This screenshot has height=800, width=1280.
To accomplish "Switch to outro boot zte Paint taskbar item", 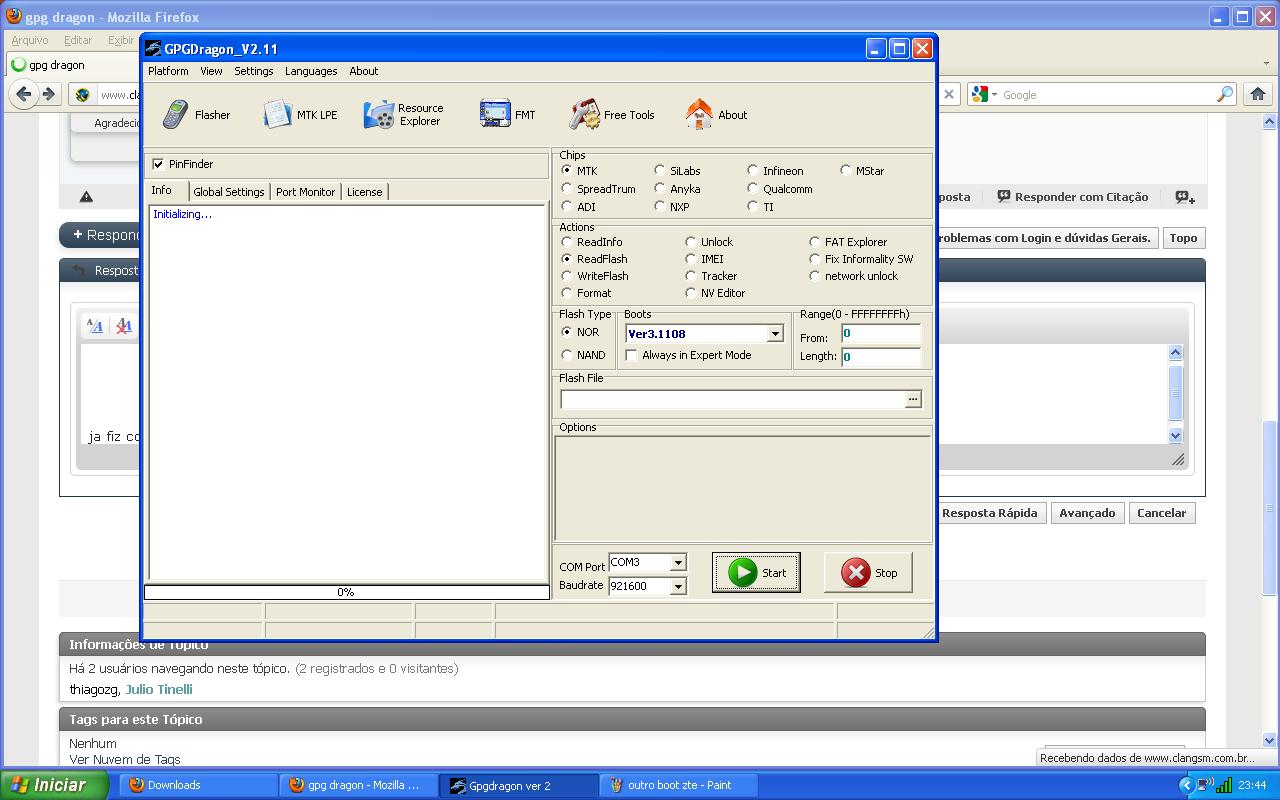I will point(678,785).
